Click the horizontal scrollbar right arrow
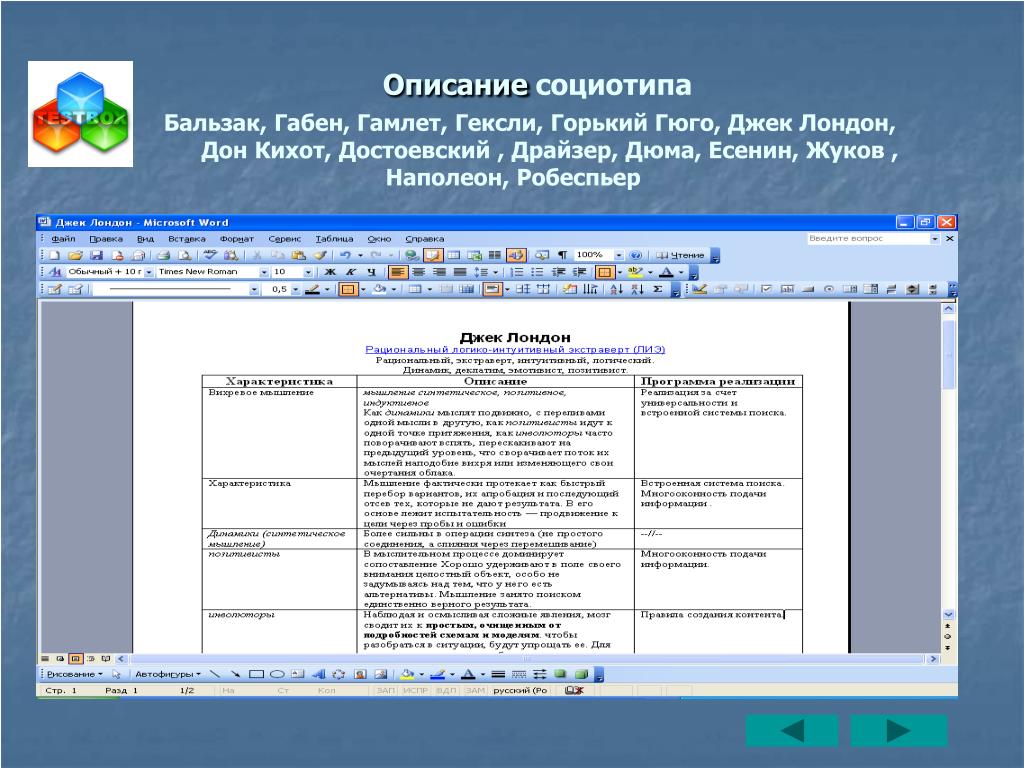The width and height of the screenshot is (1024, 768). tap(933, 659)
